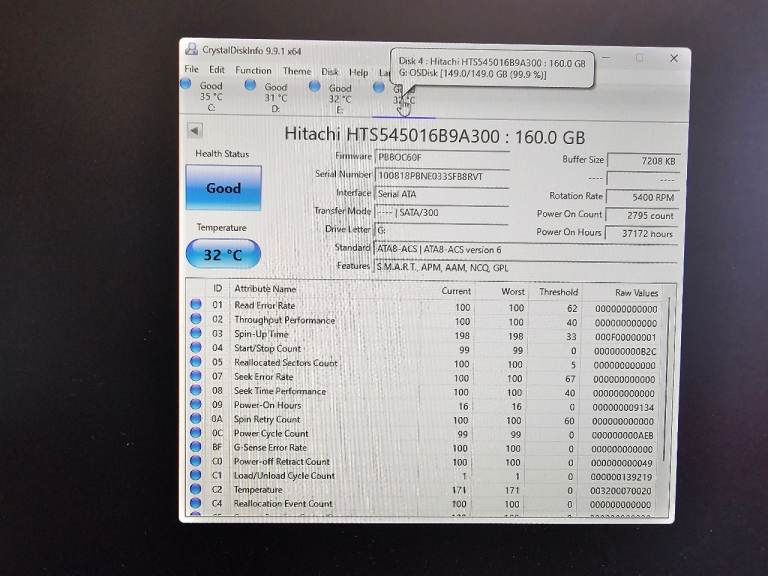Click raw value 000000139219

pyautogui.click(x=621, y=477)
